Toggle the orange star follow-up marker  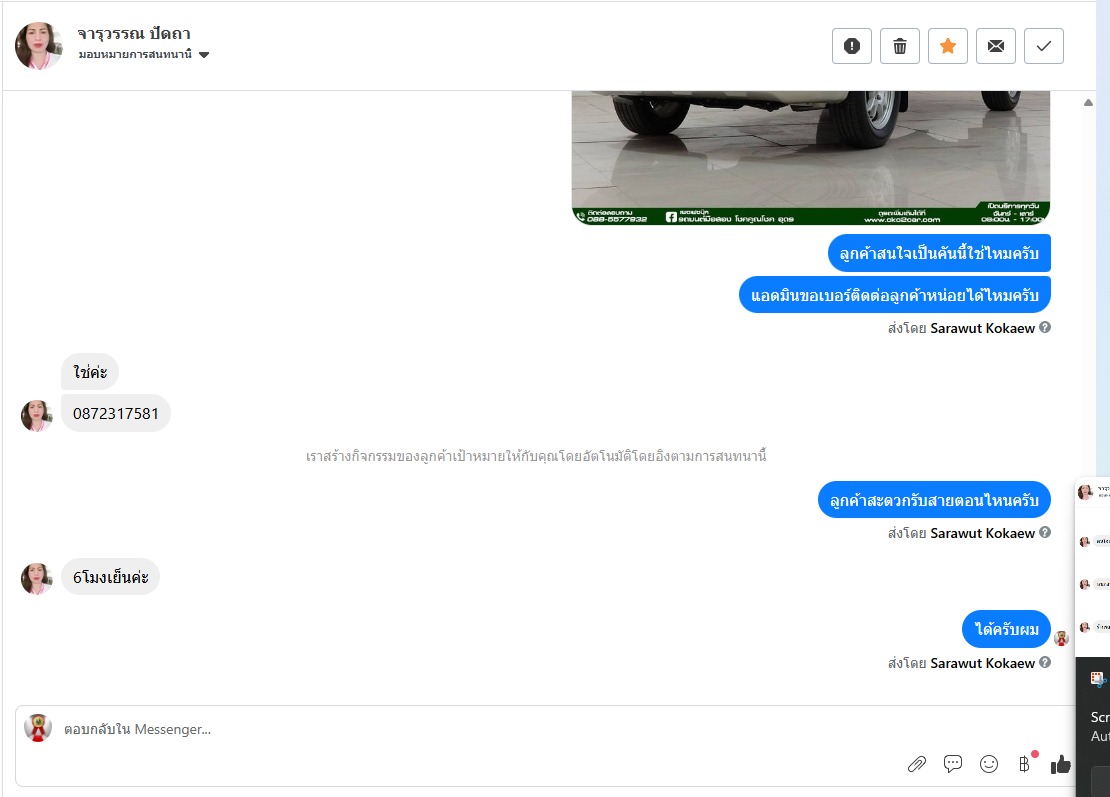tap(948, 46)
